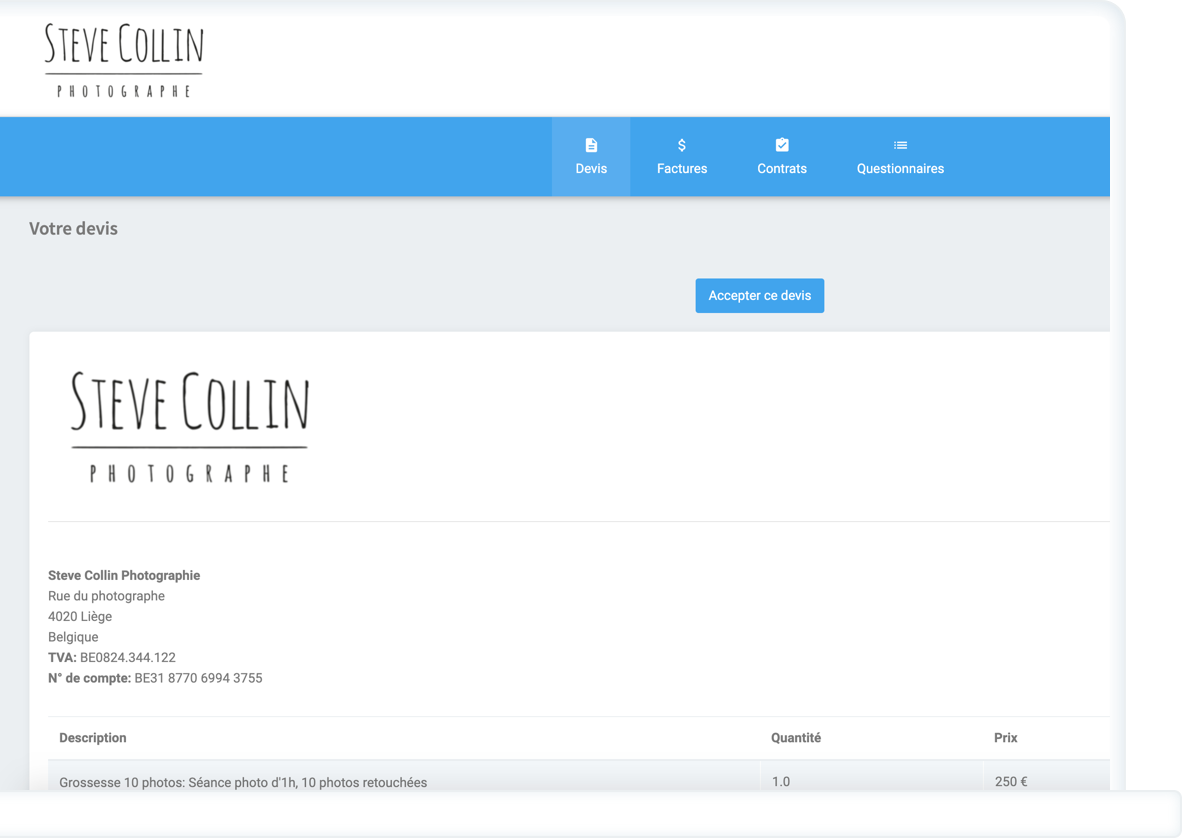
Task: Click the TVA number BE0824.344.122
Action: [128, 657]
